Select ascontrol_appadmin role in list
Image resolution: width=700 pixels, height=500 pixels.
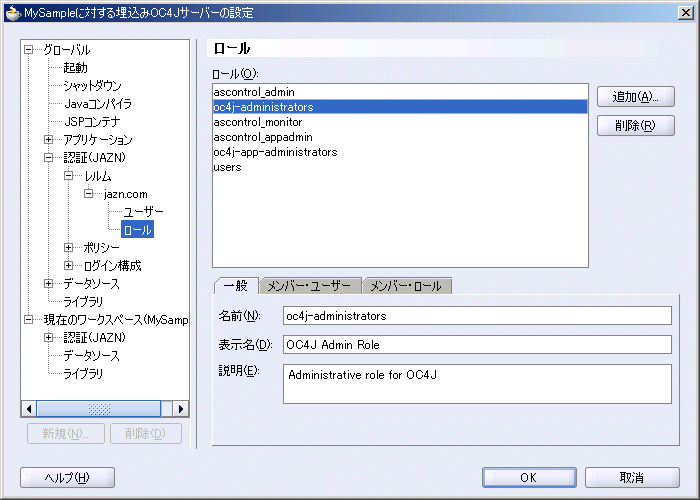tap(400, 137)
